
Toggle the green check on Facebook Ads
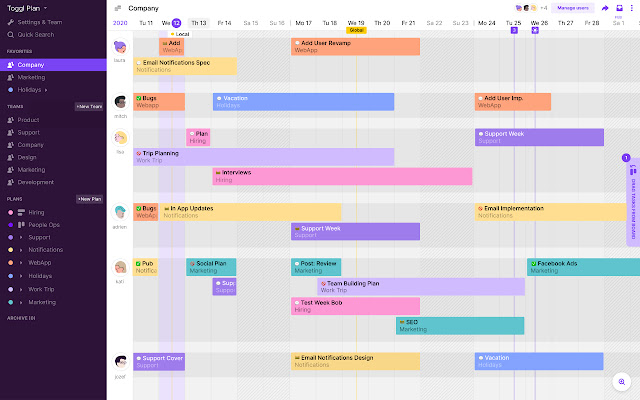coord(533,264)
